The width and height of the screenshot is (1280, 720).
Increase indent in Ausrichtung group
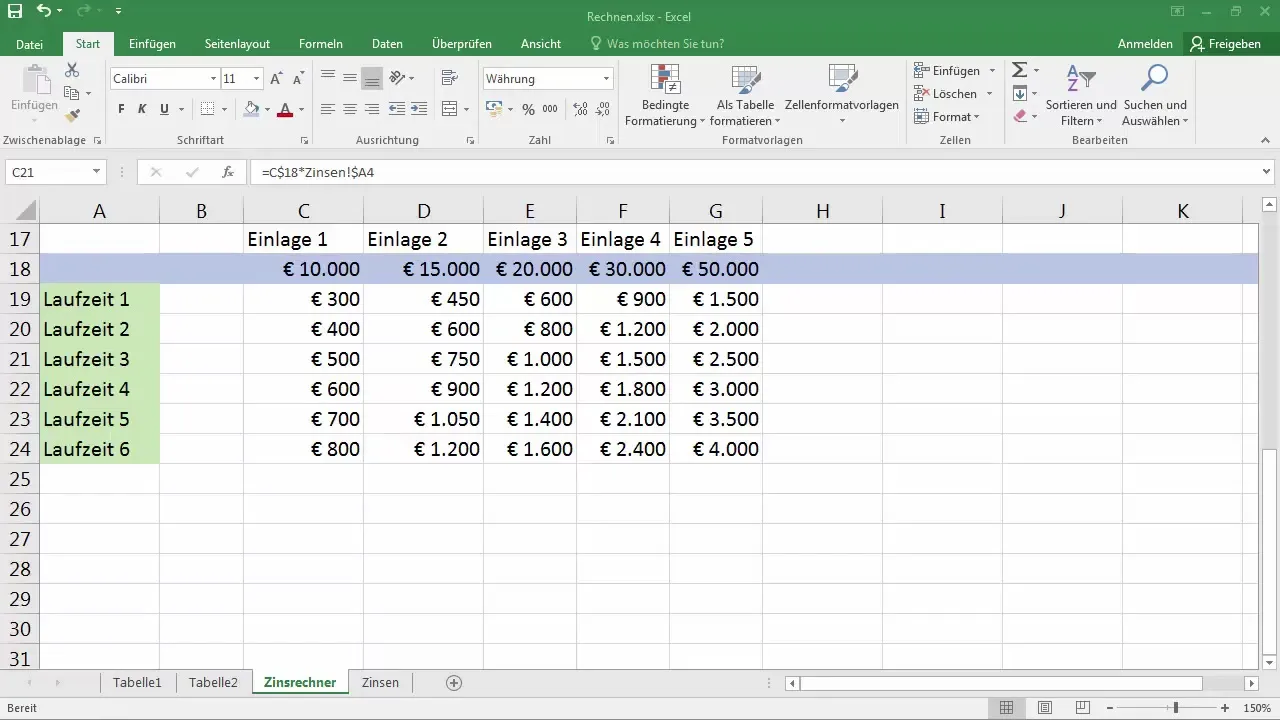tap(420, 109)
